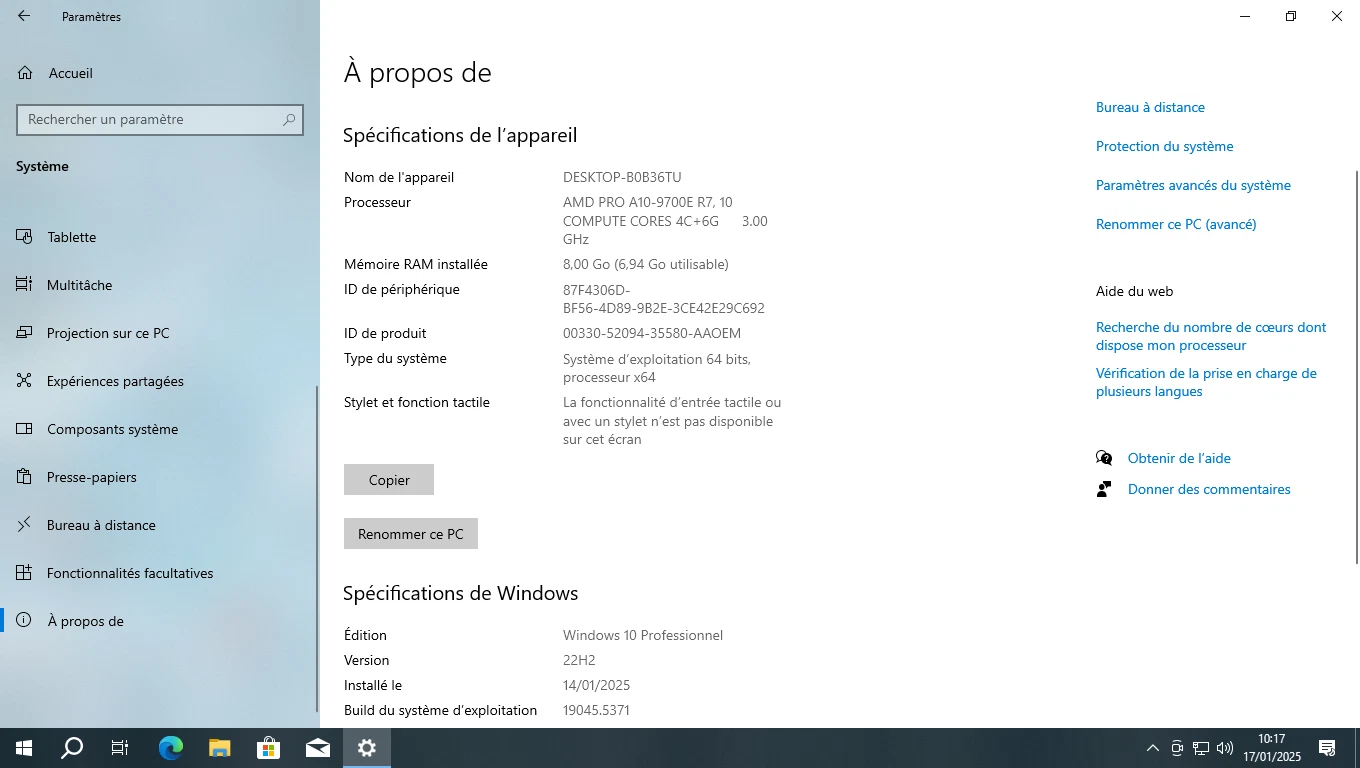Select the Multitâche icon in the sidebar
The image size is (1360, 768).
tap(24, 285)
